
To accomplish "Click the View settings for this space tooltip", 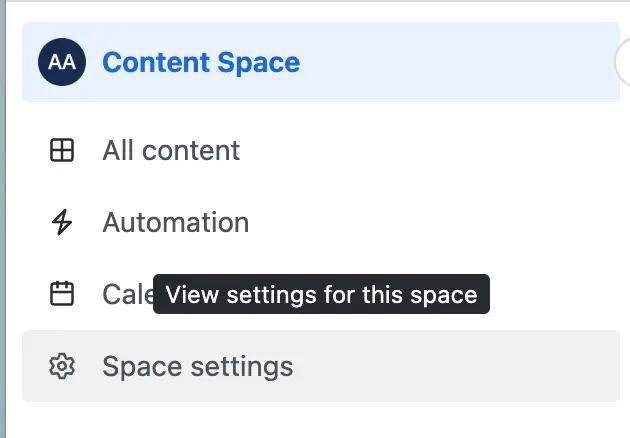I will point(321,294).
